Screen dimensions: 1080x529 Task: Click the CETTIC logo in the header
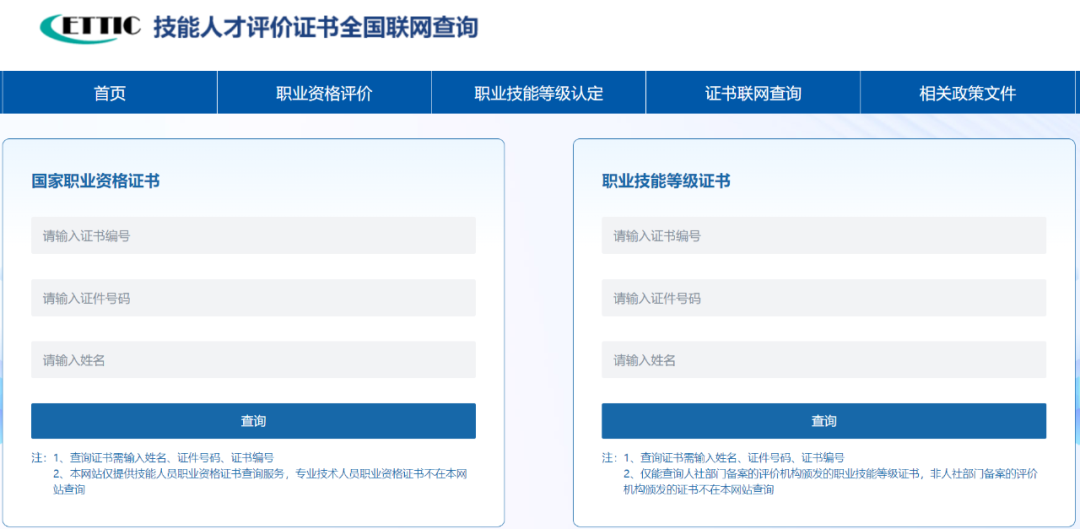tap(89, 28)
